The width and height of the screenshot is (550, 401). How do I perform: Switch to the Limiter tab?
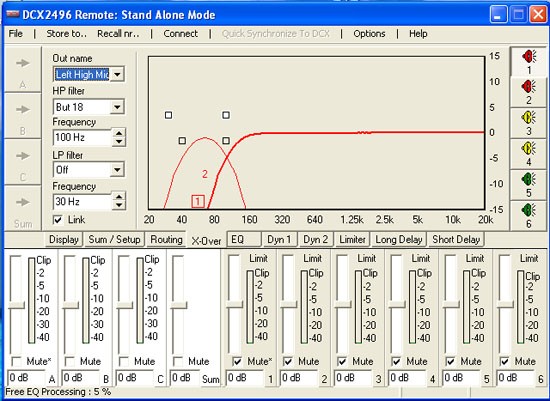point(352,240)
